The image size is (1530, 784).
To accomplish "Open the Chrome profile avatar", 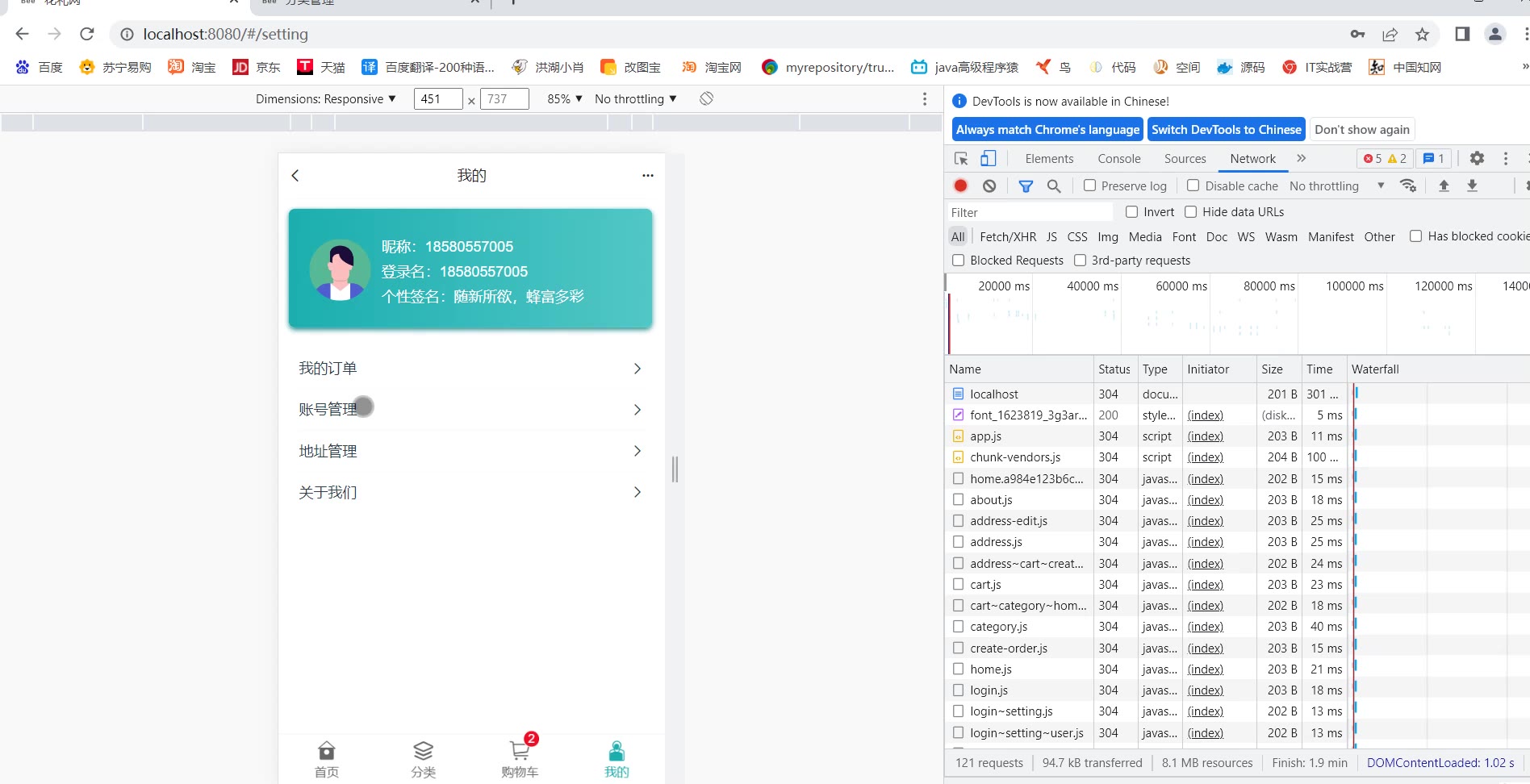I will pyautogui.click(x=1495, y=34).
